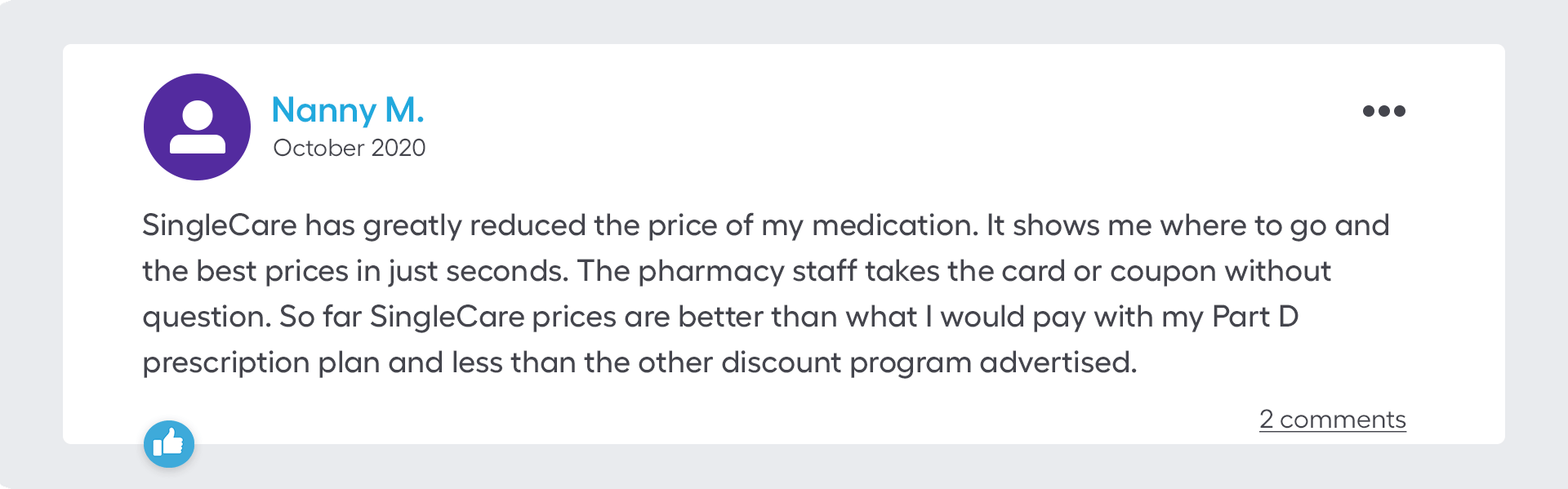
Task: Click the line starting "the best prices"
Action: pyautogui.click(x=736, y=271)
